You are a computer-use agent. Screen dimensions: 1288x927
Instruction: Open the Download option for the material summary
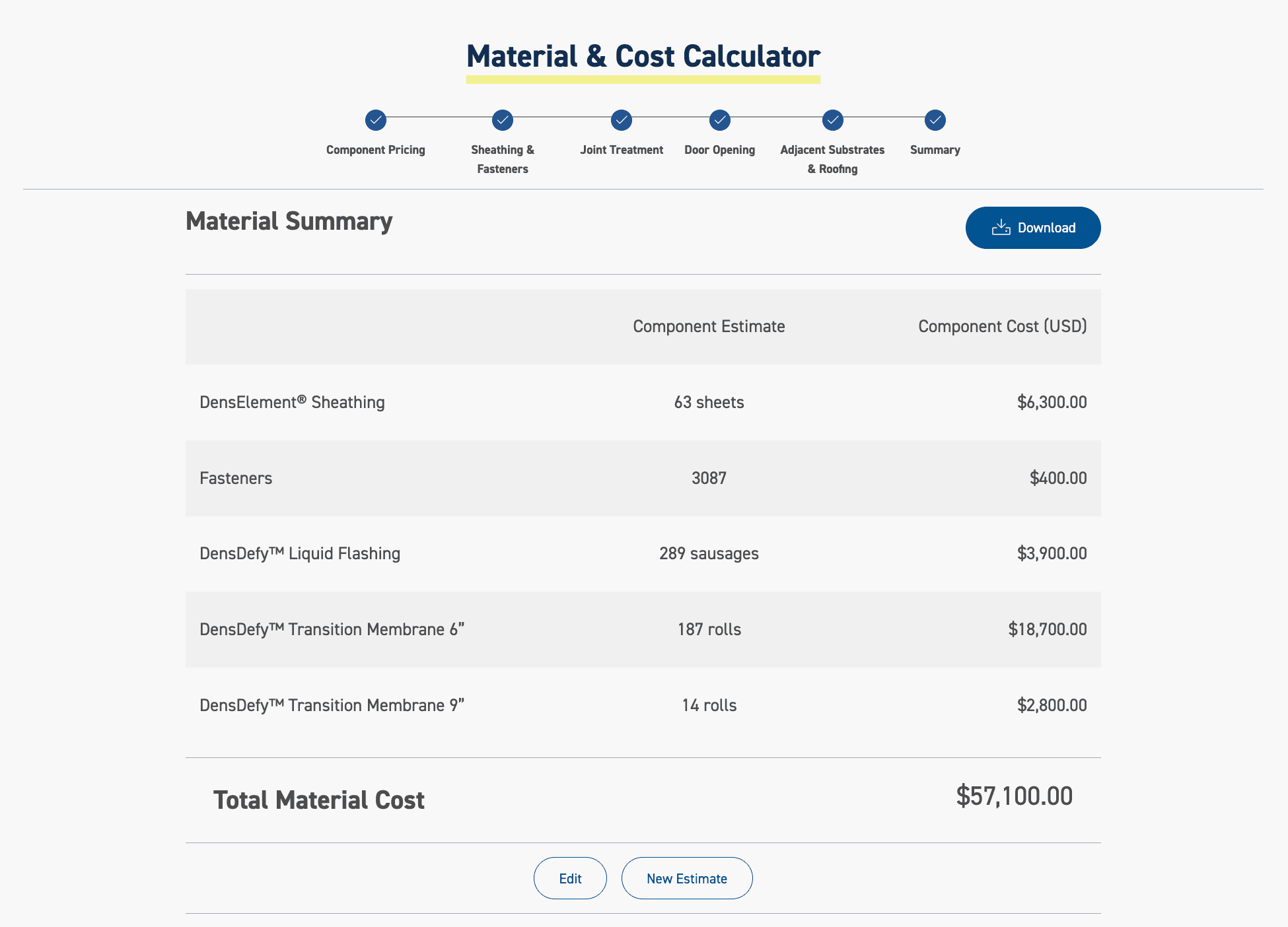1032,227
